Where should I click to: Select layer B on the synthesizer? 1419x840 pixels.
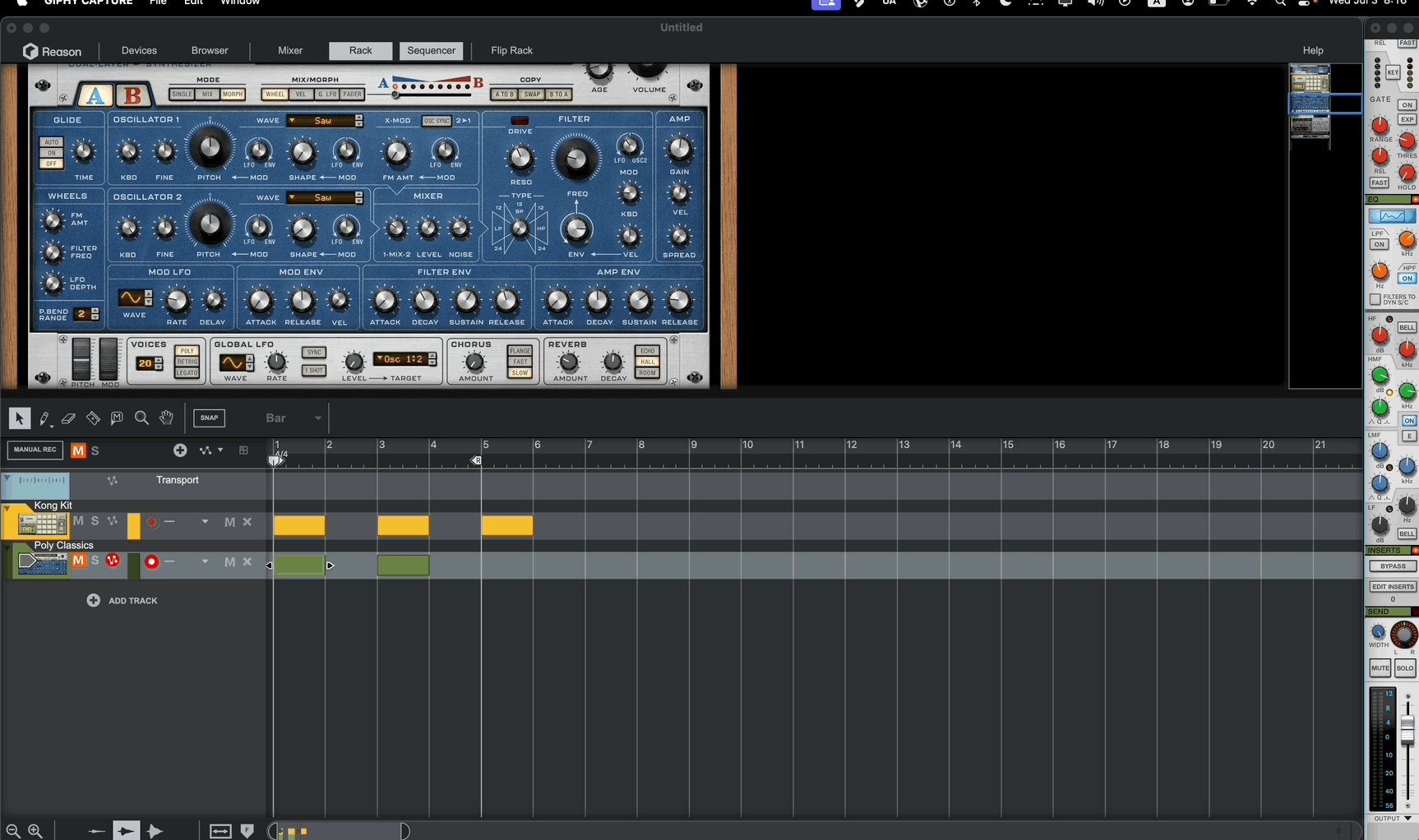(x=133, y=95)
